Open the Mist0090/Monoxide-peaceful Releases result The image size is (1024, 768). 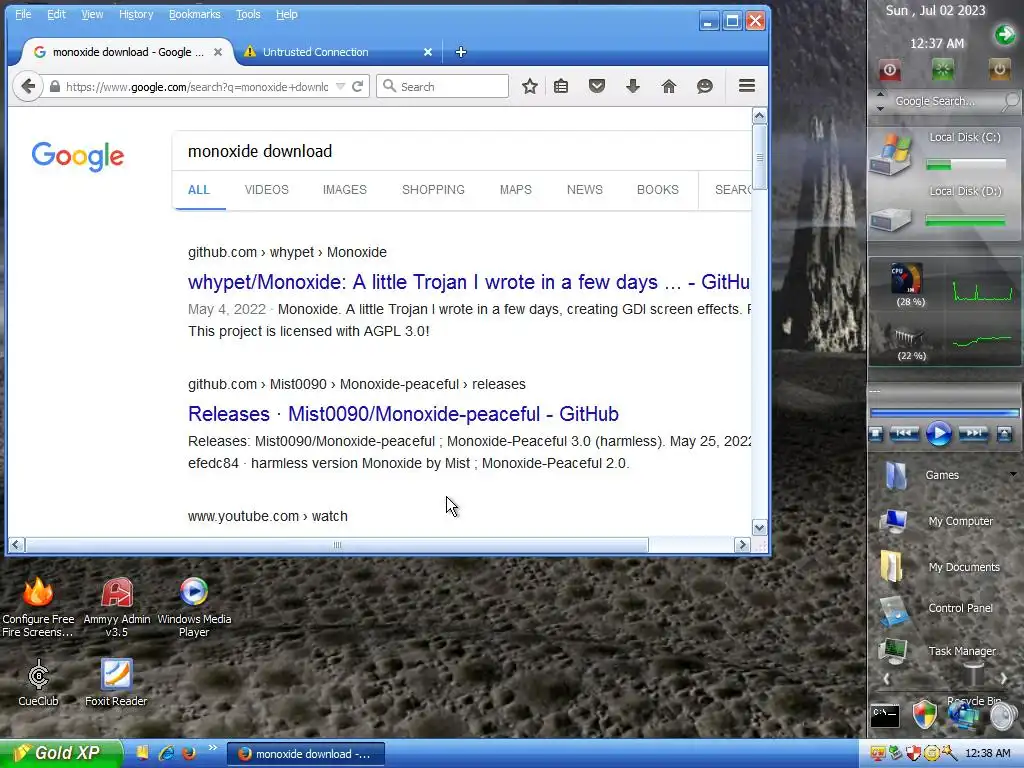point(403,413)
